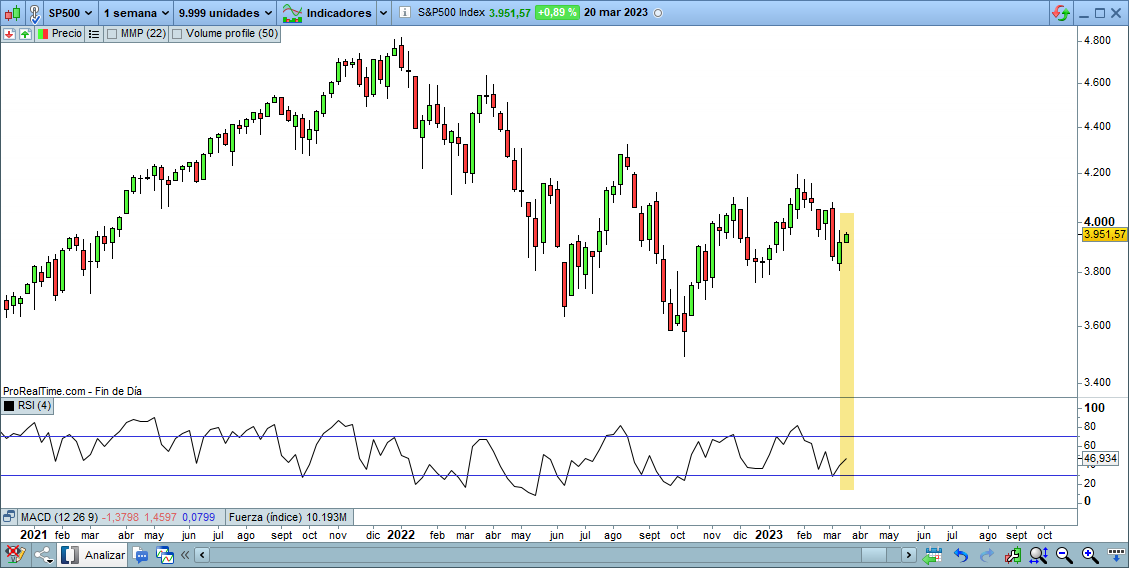The height and width of the screenshot is (568, 1129).
Task: Open the list icon next to Precio
Action: click(94, 33)
